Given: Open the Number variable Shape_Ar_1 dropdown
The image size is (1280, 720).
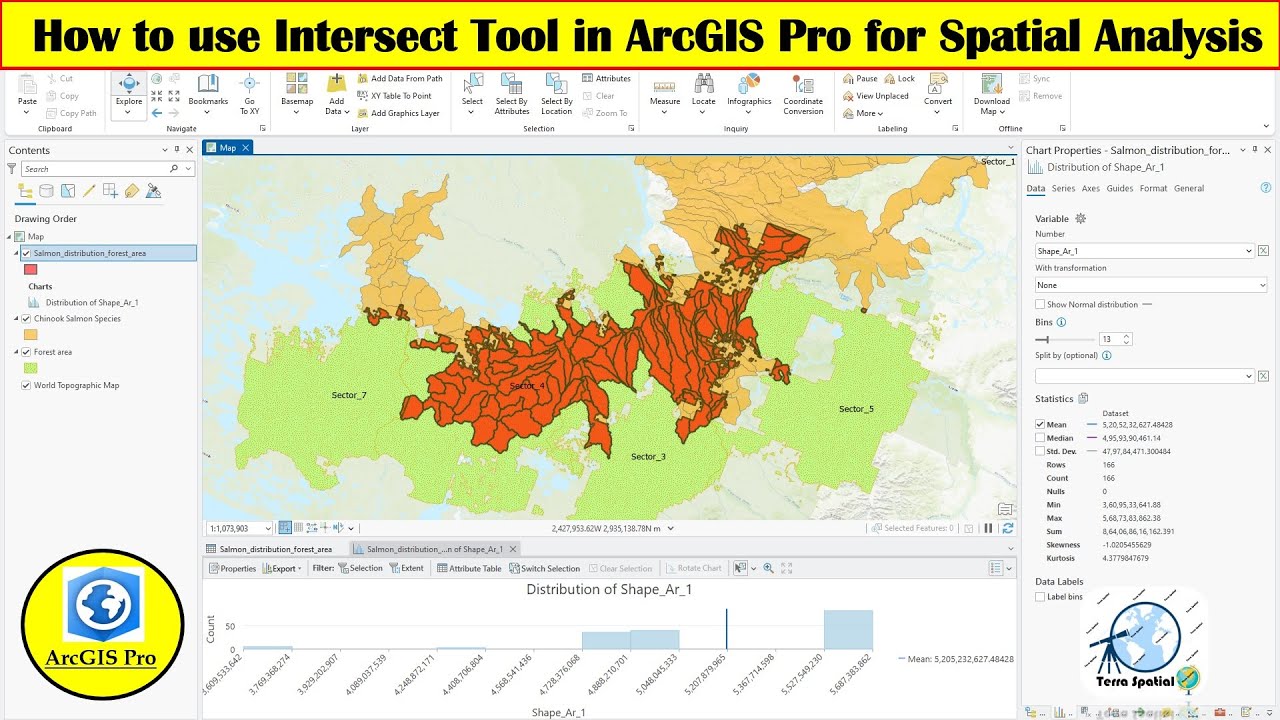Looking at the screenshot, I should point(1144,251).
